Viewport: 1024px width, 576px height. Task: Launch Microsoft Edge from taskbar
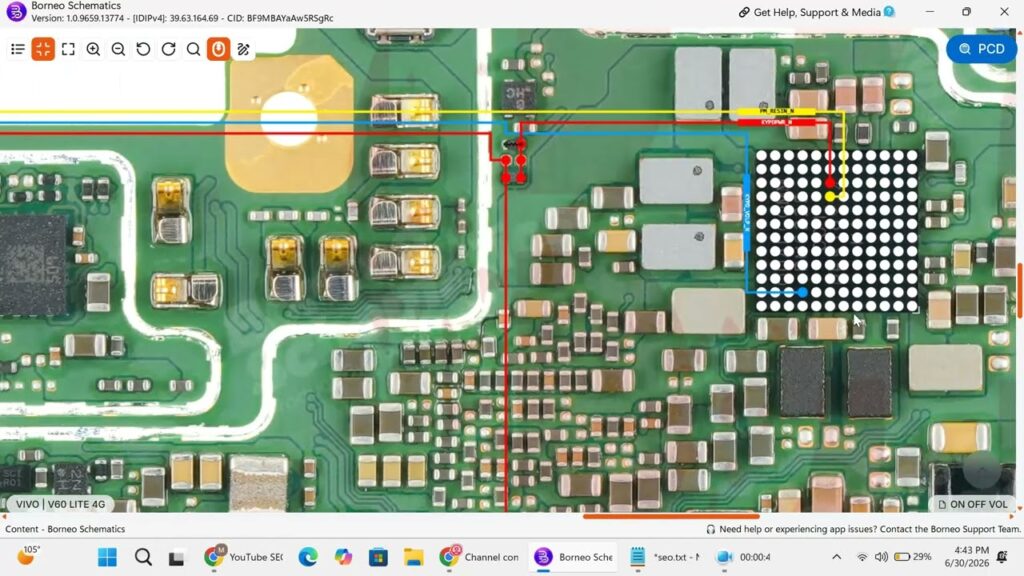tap(308, 557)
